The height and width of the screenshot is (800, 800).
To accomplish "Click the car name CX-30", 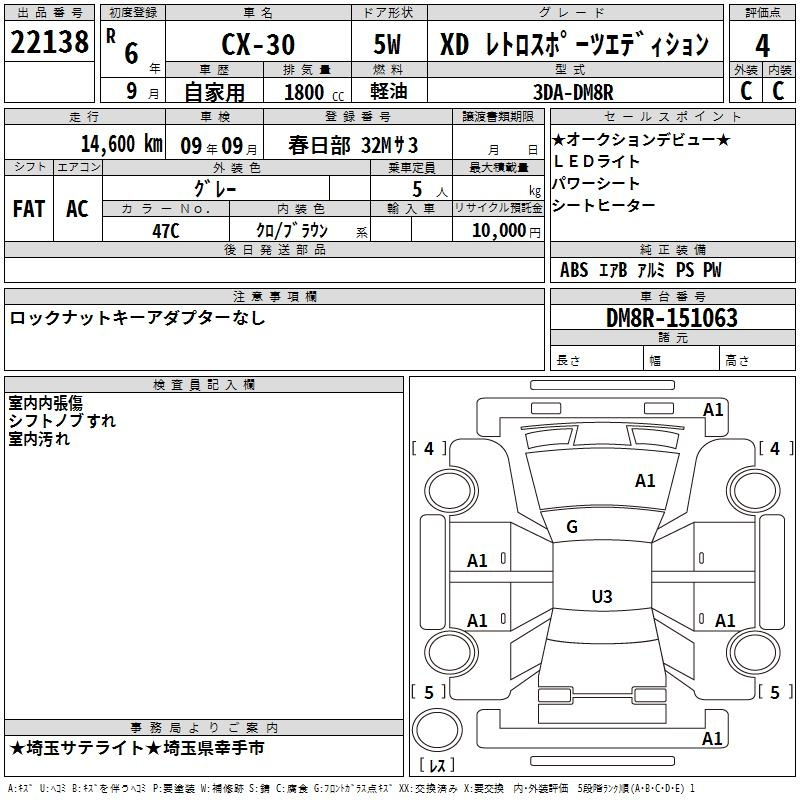I will click(255, 46).
